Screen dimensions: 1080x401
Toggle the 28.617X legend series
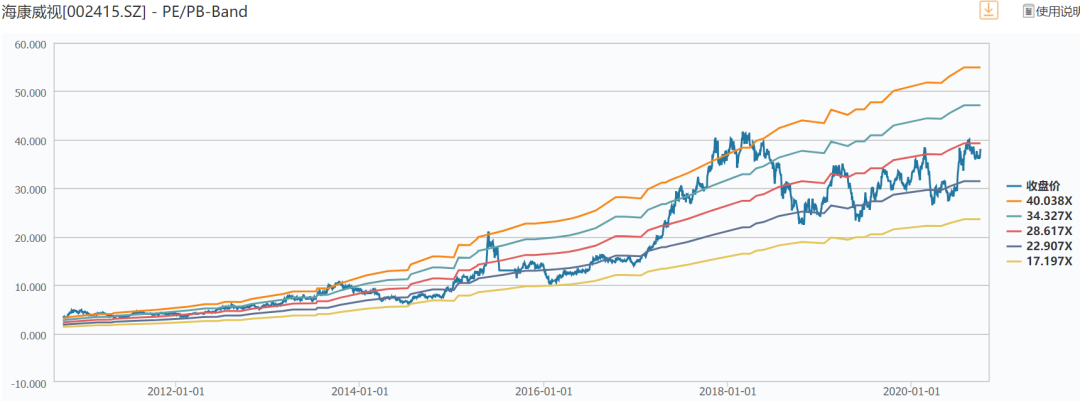(x=1039, y=231)
